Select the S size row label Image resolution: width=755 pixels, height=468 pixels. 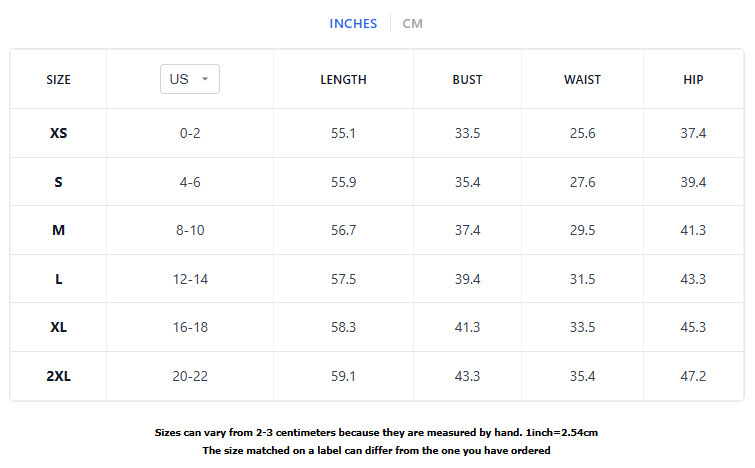click(58, 182)
